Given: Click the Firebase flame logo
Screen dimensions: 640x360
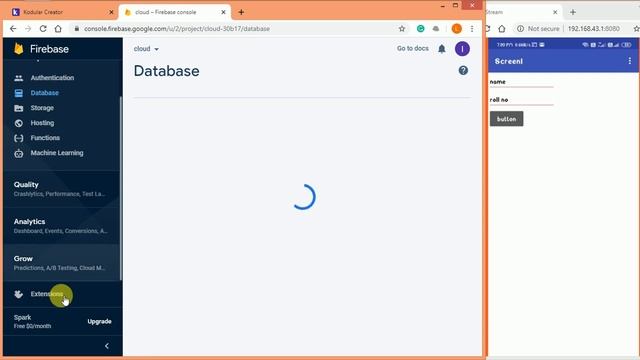Looking at the screenshot, I should point(18,49).
